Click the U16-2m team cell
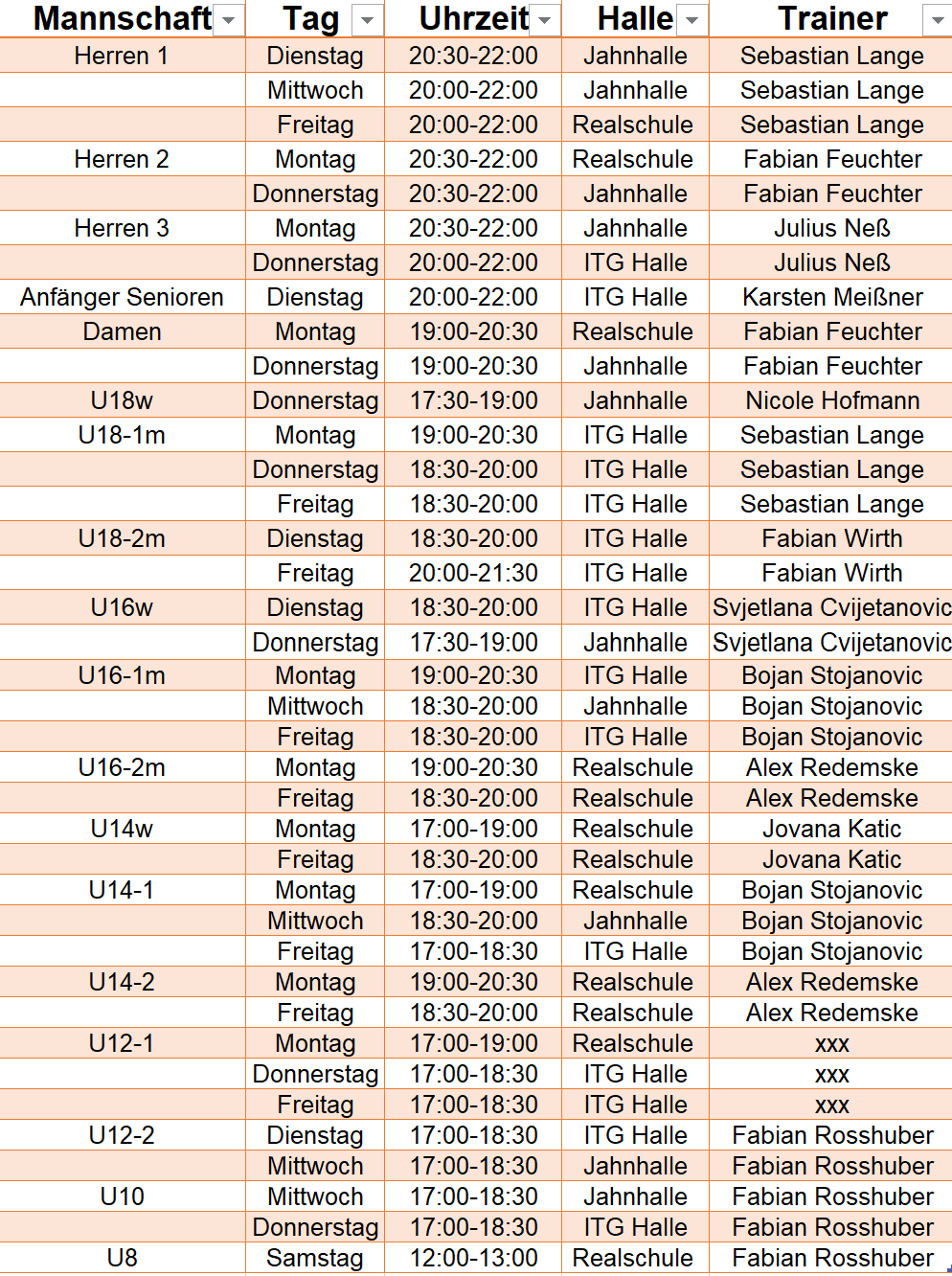Viewport: 952px width, 1276px height. tap(122, 767)
